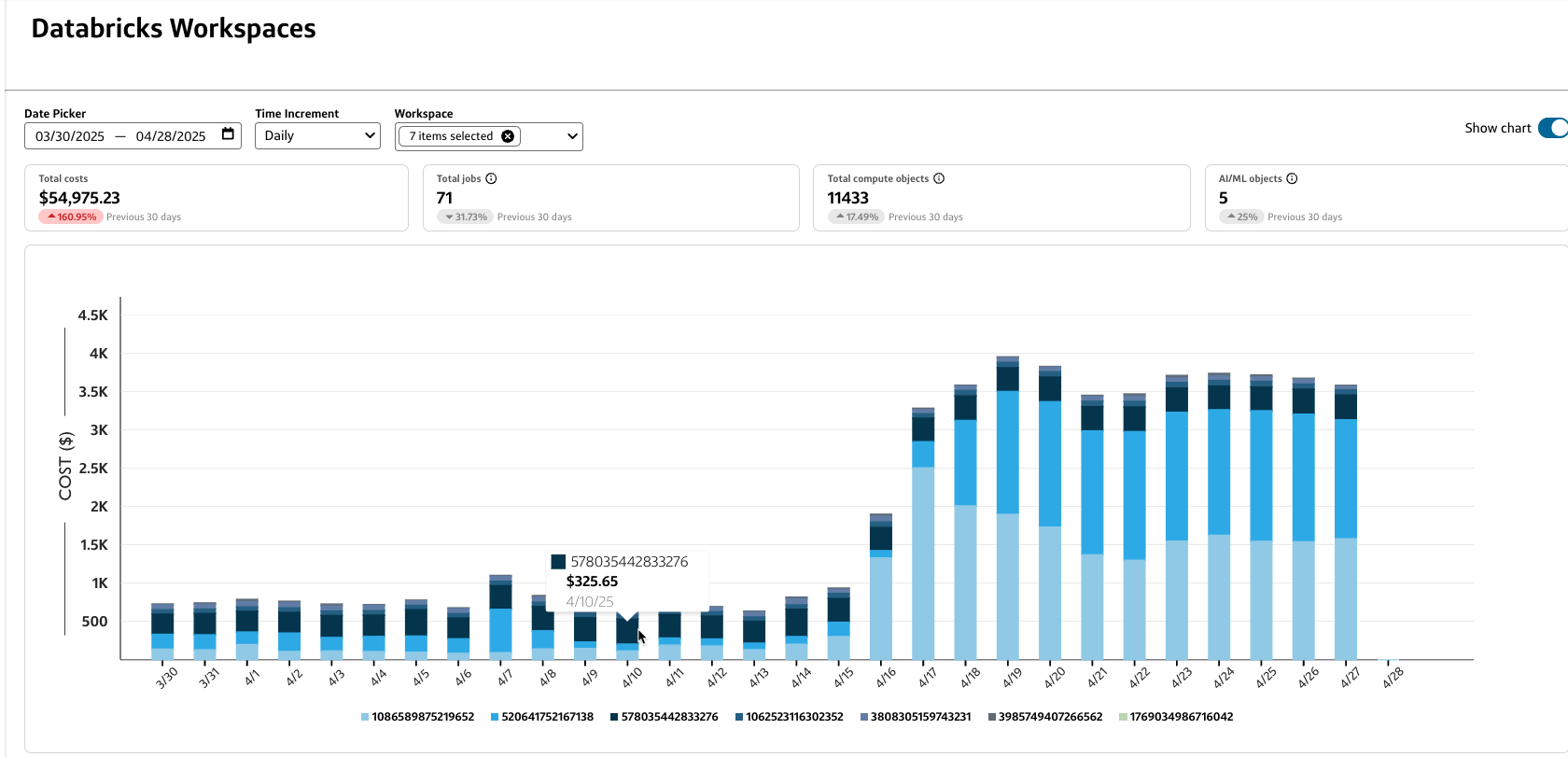Toggle legend entry 3985749407266562

1045,717
